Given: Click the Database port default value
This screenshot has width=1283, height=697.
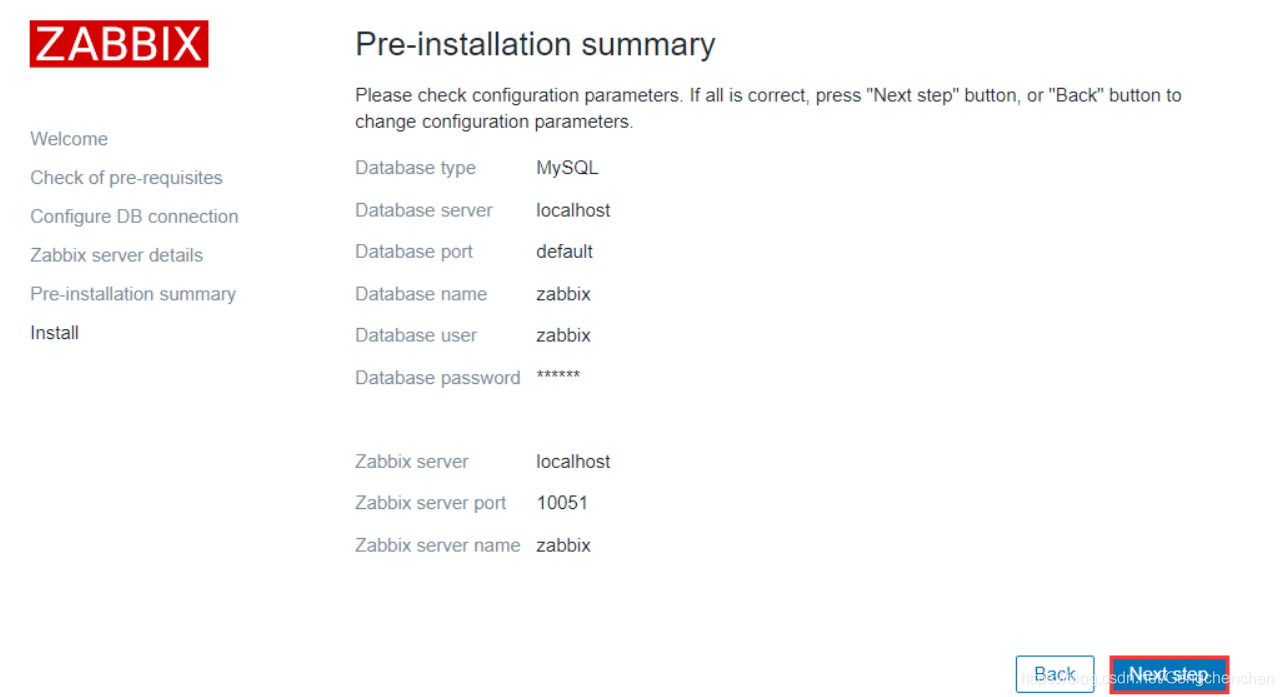Looking at the screenshot, I should coord(564,252).
